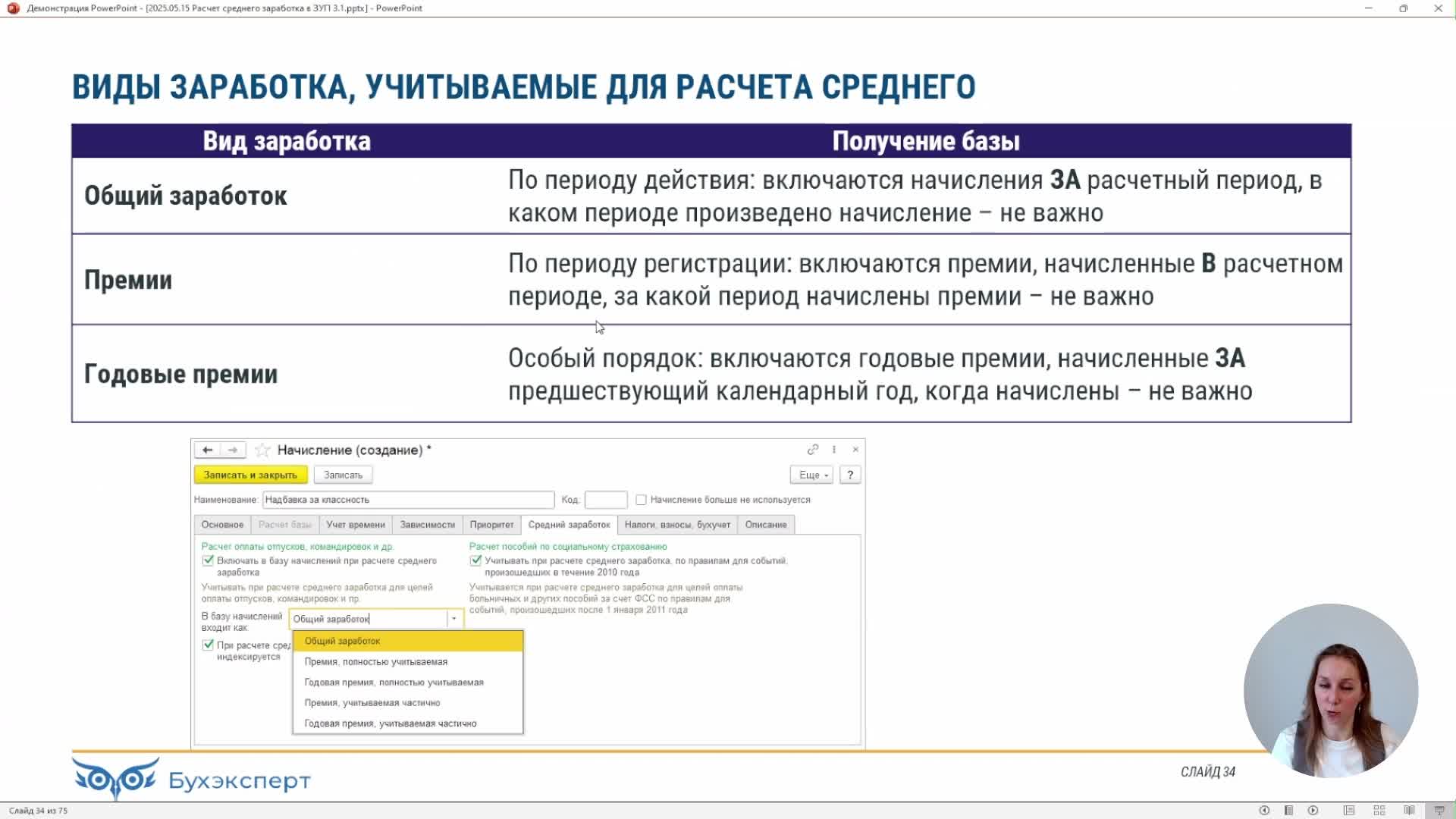Image resolution: width=1456 pixels, height=819 pixels.
Task: Switch to Normal view icon
Action: pyautogui.click(x=1349, y=811)
